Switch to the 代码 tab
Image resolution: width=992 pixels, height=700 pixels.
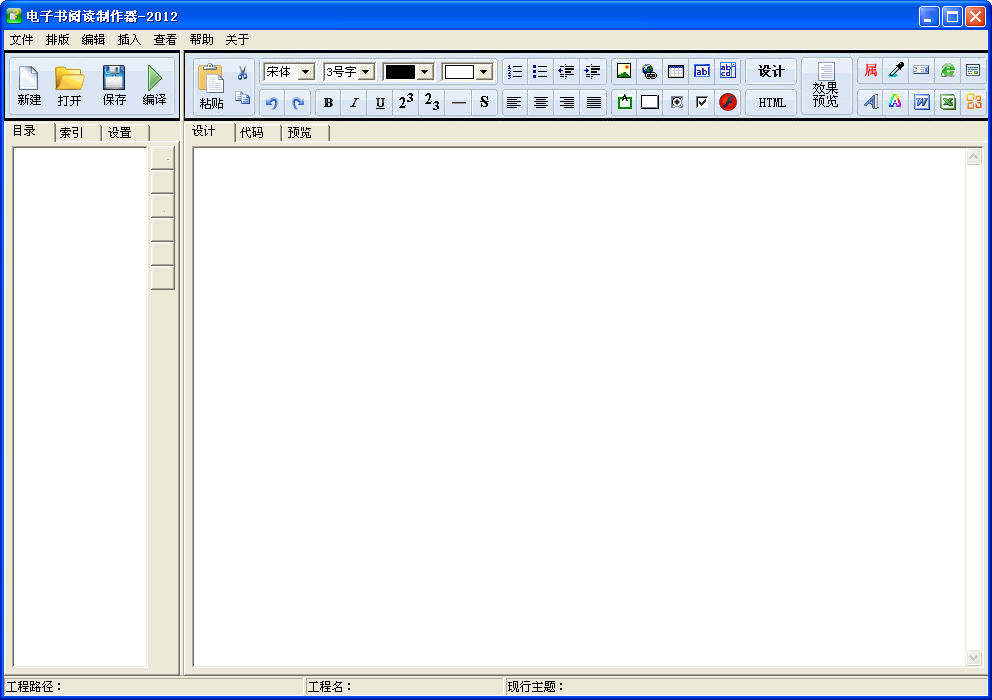point(257,132)
